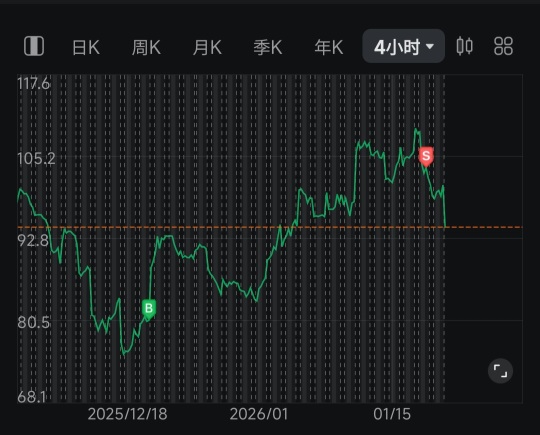Screen dimensions: 540x435
Task: Click the 2026/01 date axis label
Action: click(259, 414)
